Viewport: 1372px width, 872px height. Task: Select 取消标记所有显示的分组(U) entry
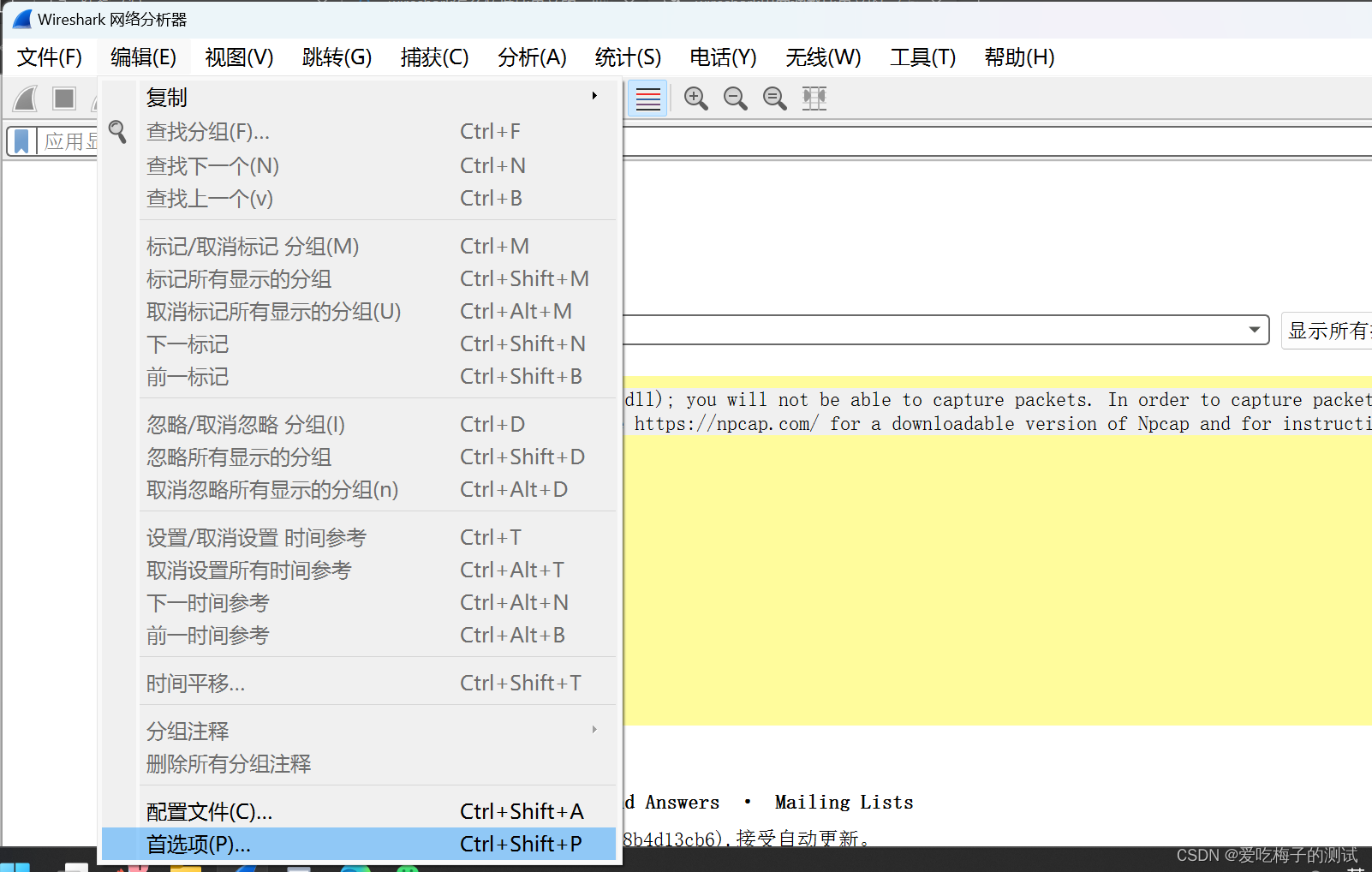[x=359, y=311]
